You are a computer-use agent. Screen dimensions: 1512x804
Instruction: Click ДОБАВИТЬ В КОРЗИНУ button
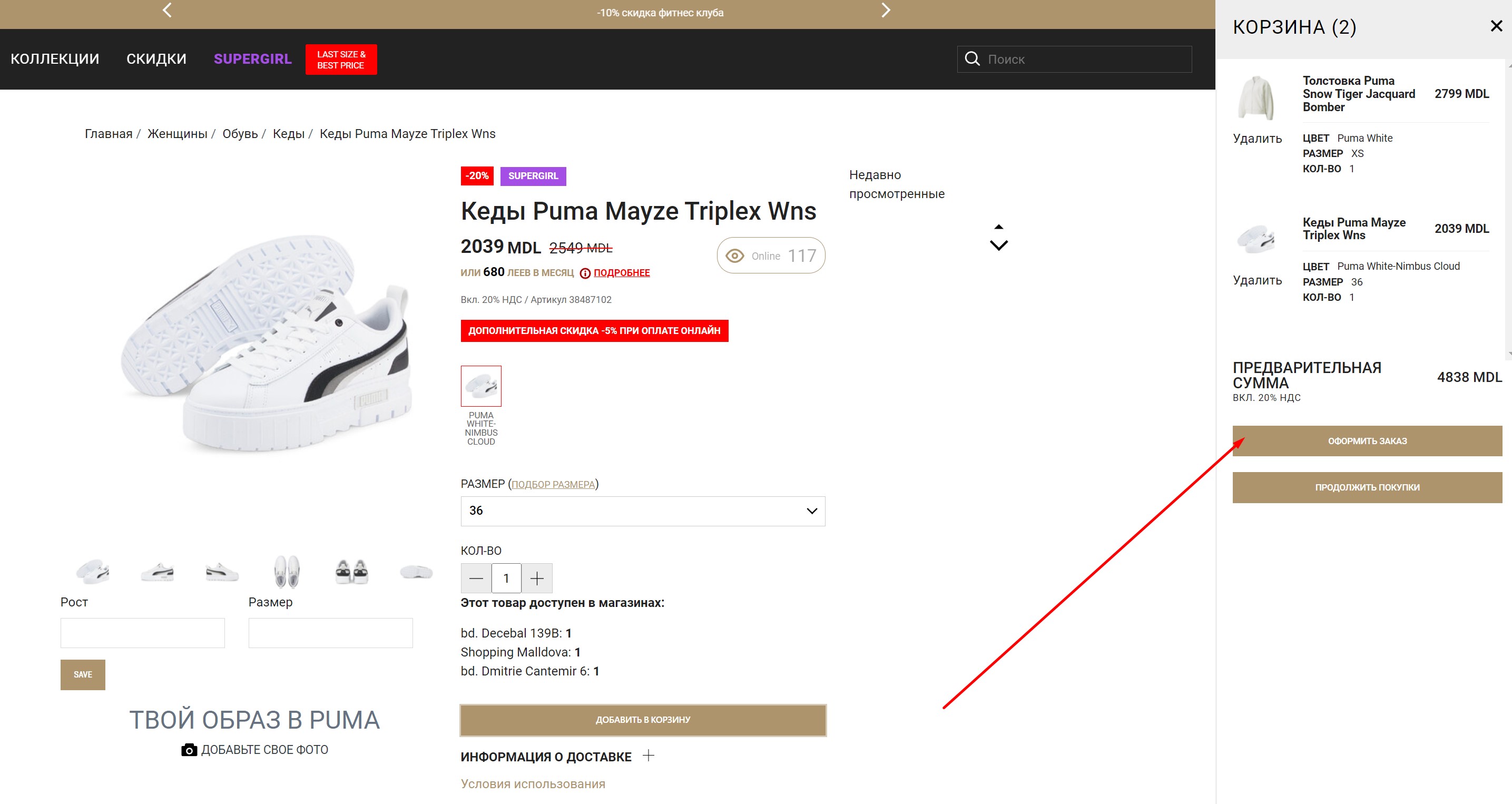[x=643, y=720]
